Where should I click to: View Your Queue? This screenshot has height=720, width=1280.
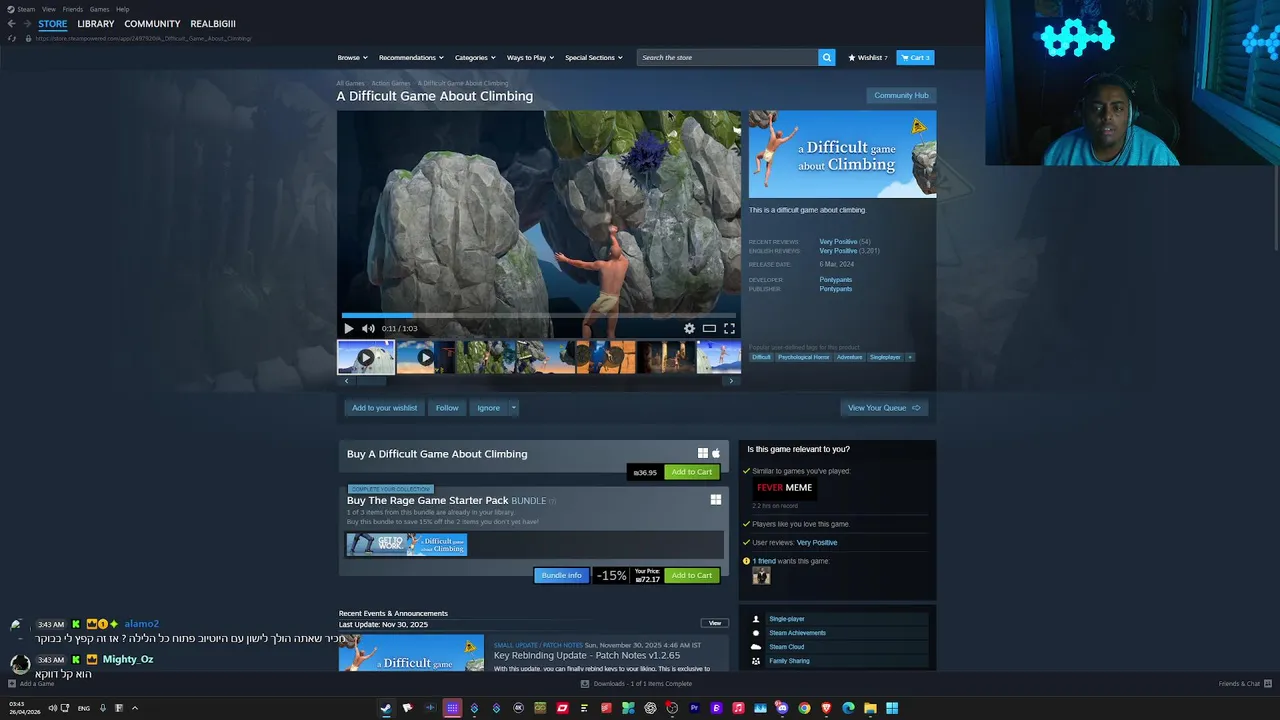point(884,408)
